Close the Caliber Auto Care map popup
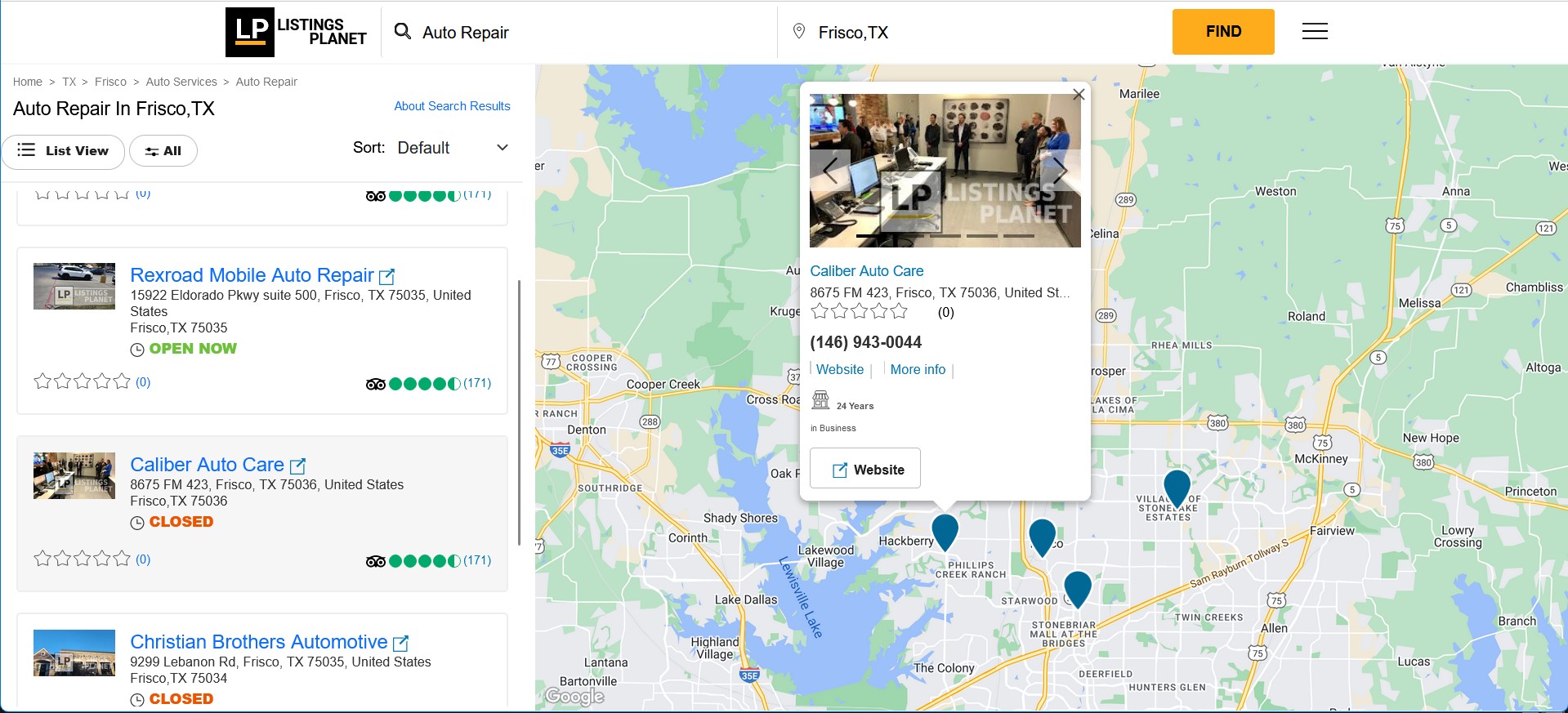 pos(1078,95)
